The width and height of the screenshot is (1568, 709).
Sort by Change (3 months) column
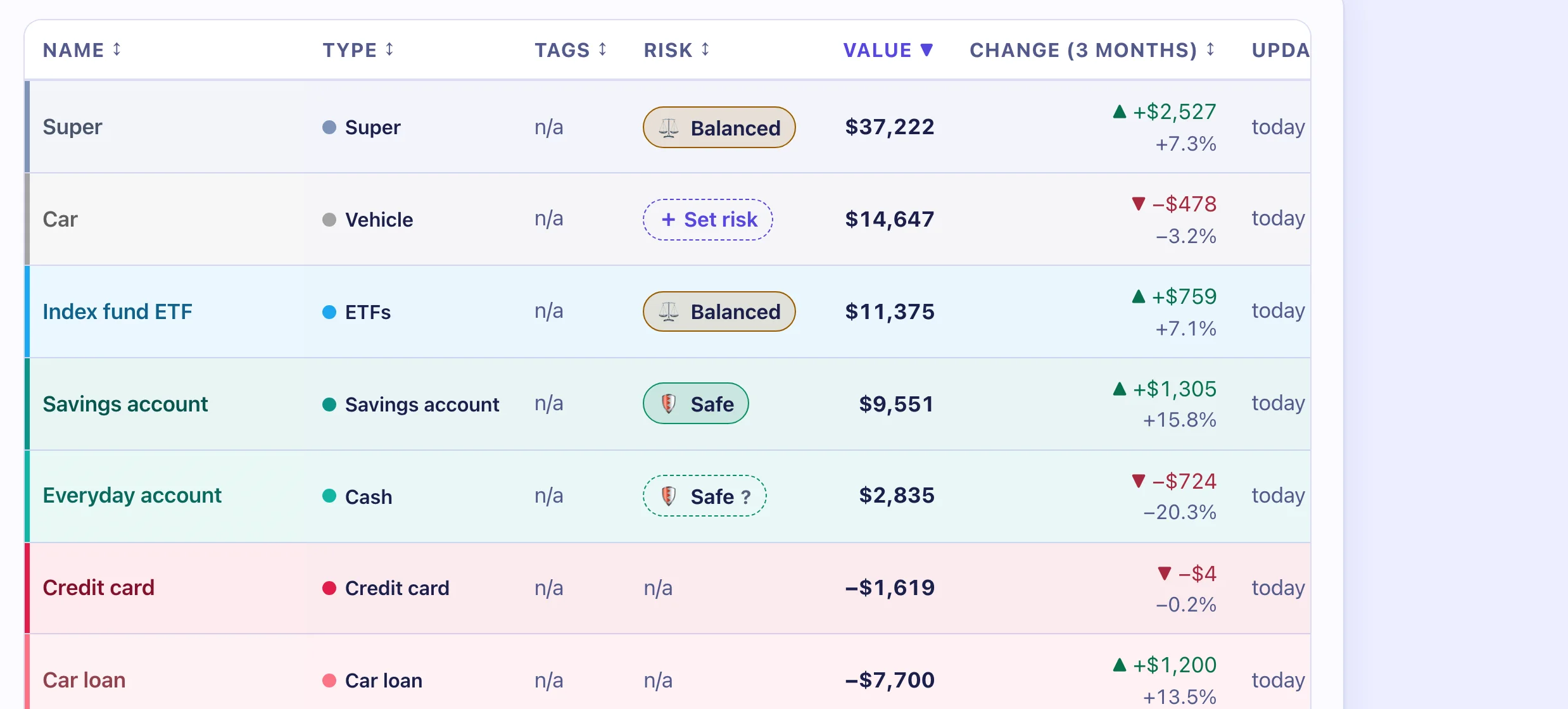[x=1092, y=50]
